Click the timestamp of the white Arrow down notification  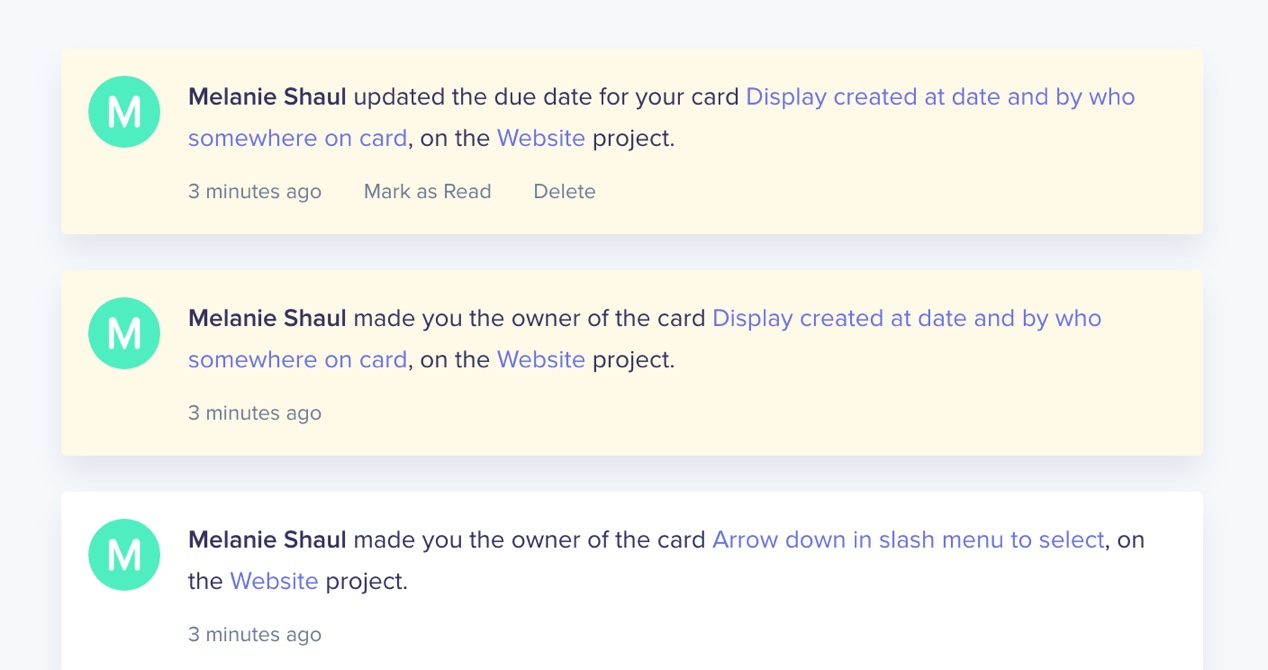coord(255,634)
